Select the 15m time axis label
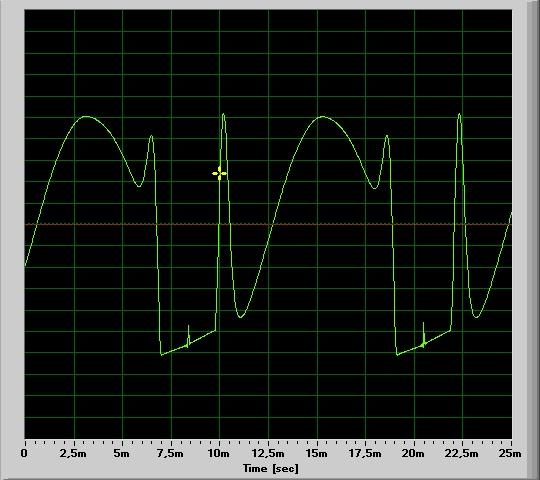Image resolution: width=540 pixels, height=480 pixels. point(316,453)
